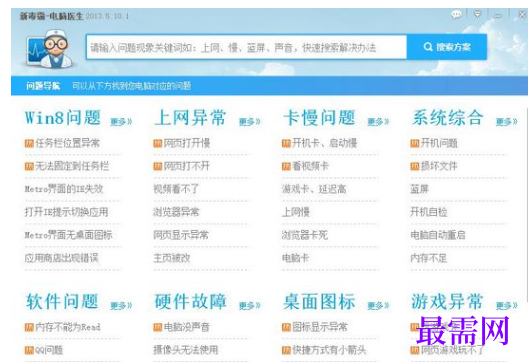Viewport: 528px width, 362px height.
Task: Open the 打开IE提示切换应用 entry
Action: pos(66,212)
